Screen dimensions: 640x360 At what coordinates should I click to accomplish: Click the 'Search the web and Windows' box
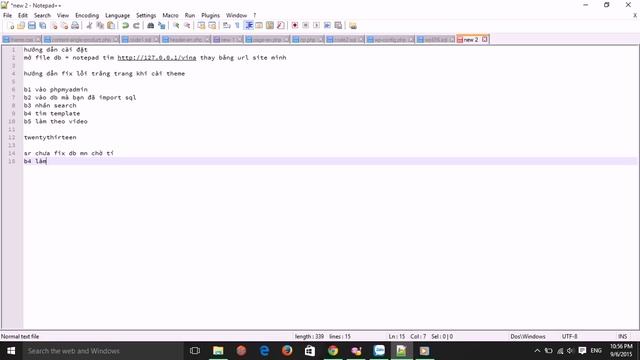(x=102, y=351)
